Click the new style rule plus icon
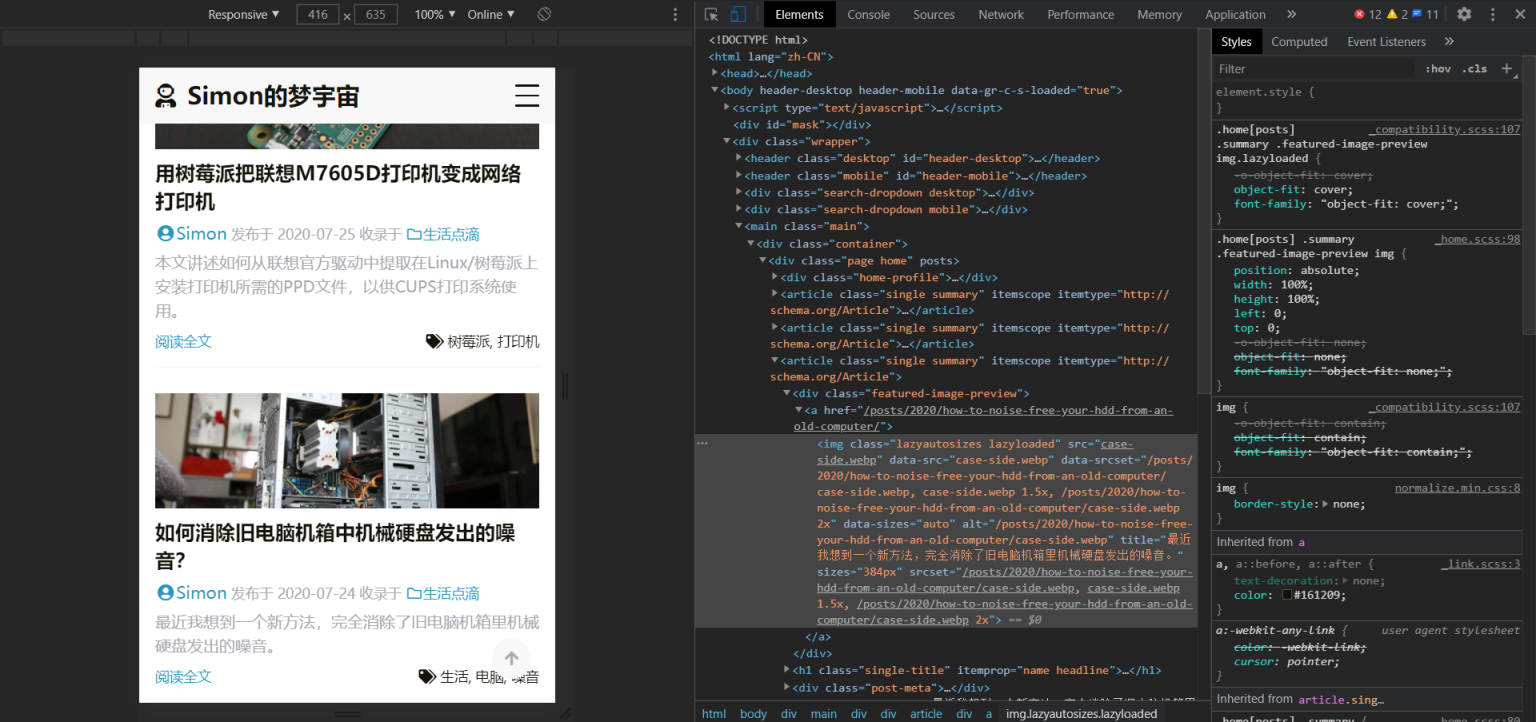The image size is (1536, 722). pos(1508,68)
